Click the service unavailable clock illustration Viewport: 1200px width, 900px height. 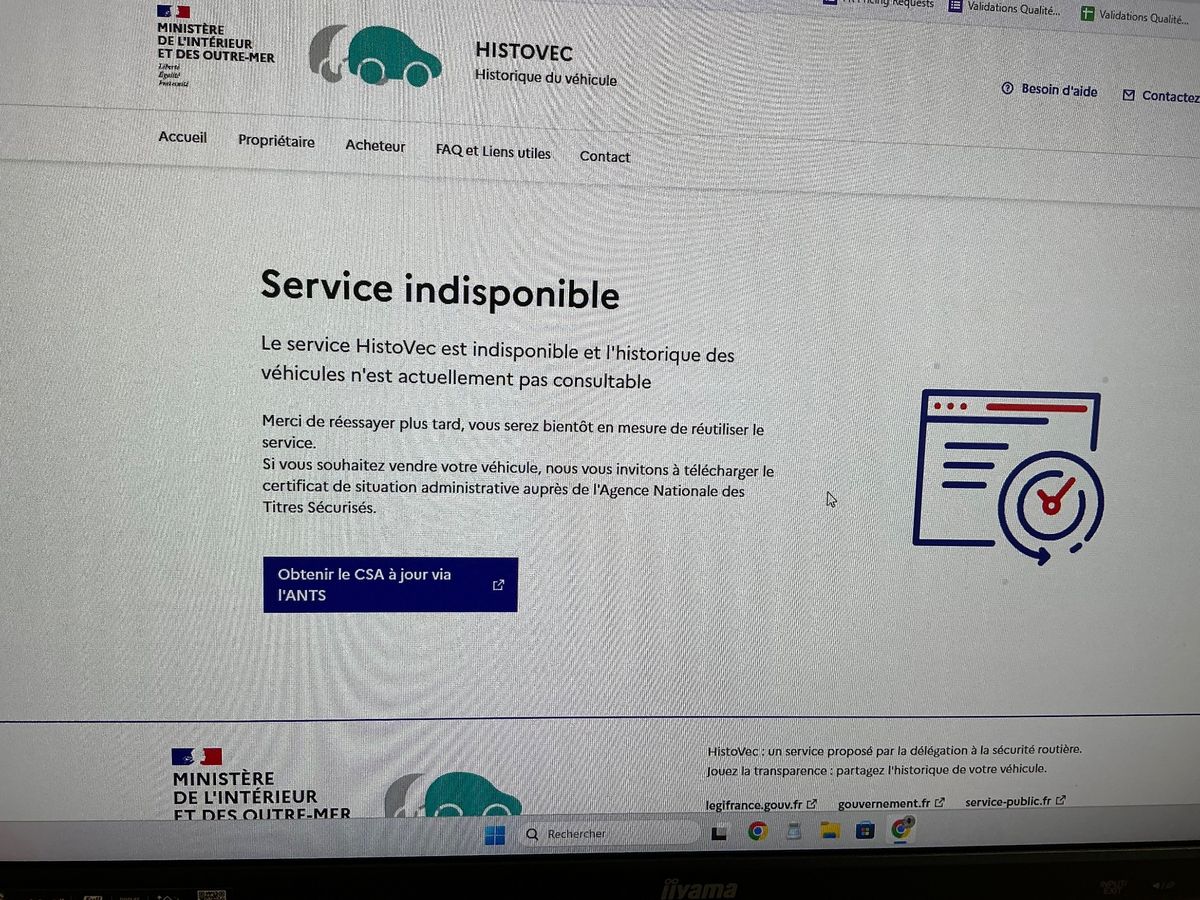point(1008,478)
